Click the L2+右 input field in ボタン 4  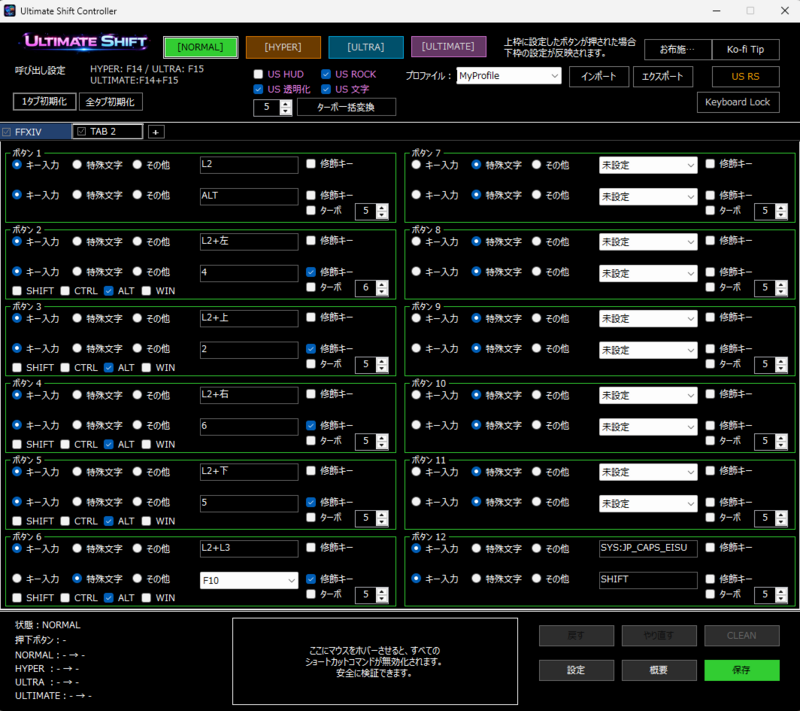(249, 395)
